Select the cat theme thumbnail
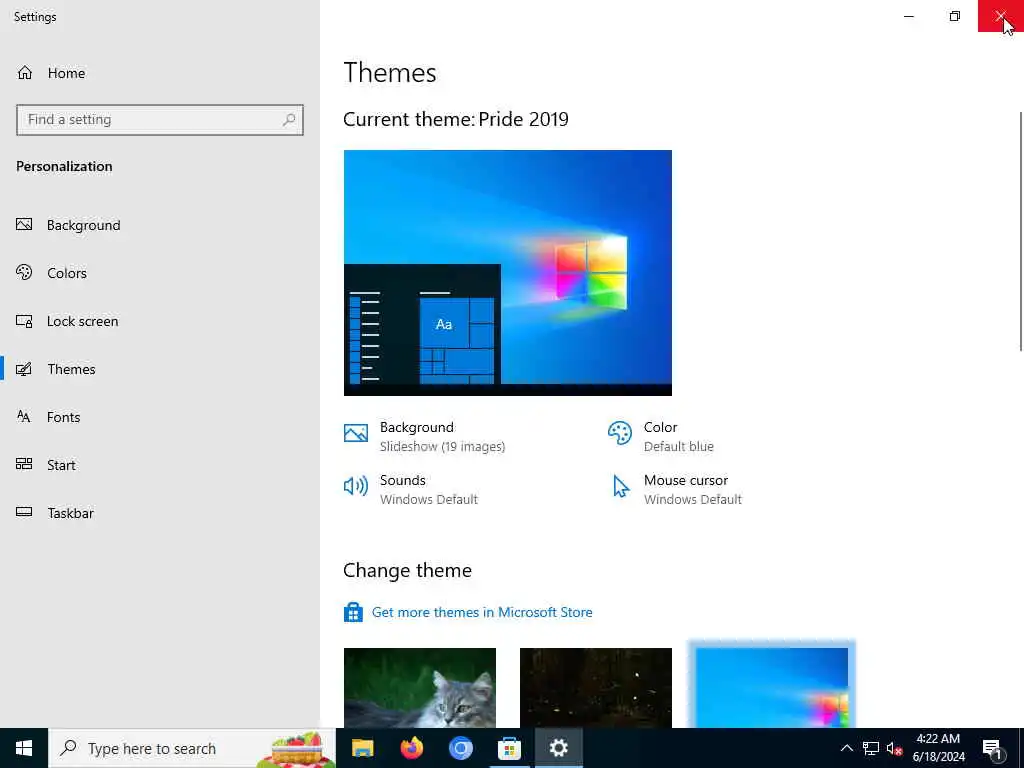 click(x=420, y=688)
